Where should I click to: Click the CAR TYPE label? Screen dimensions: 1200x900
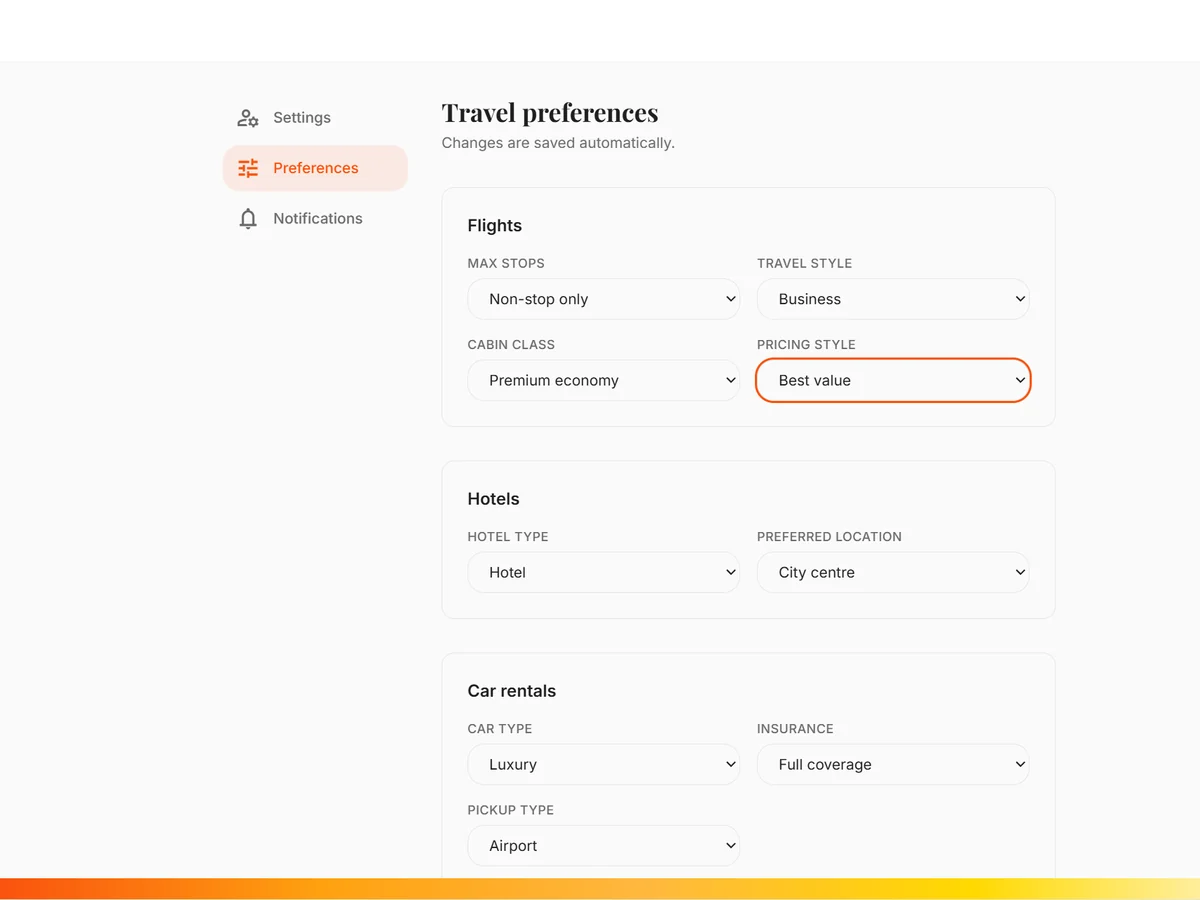click(500, 729)
